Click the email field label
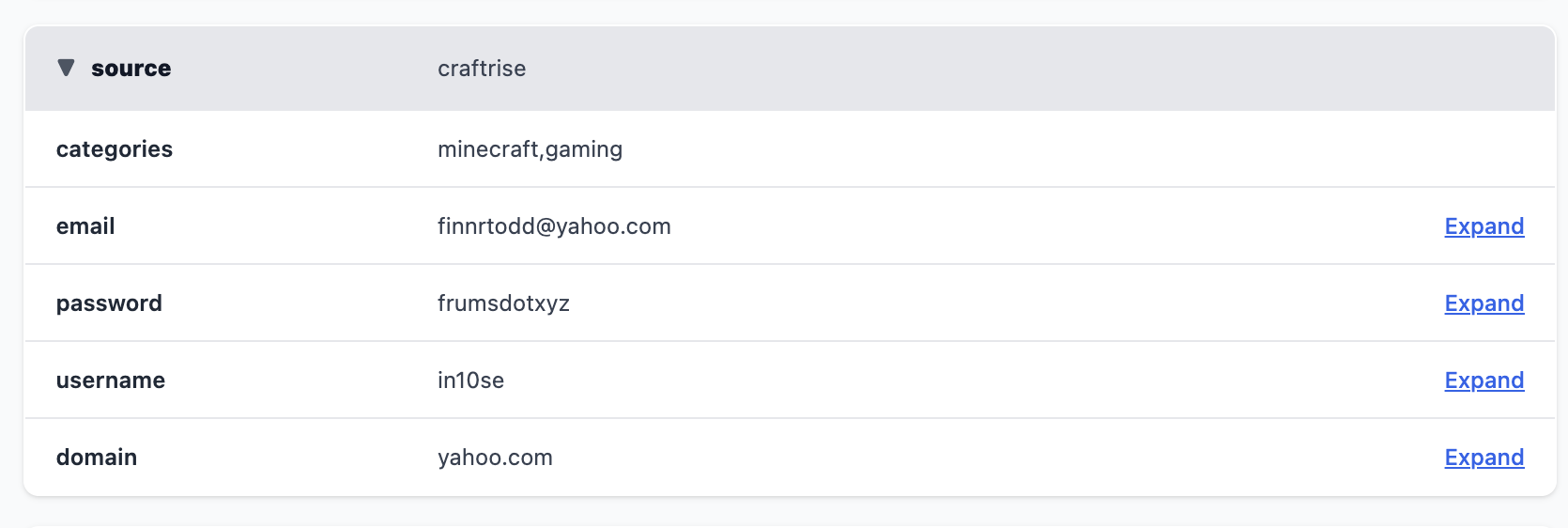The width and height of the screenshot is (1568, 528). pos(85,226)
